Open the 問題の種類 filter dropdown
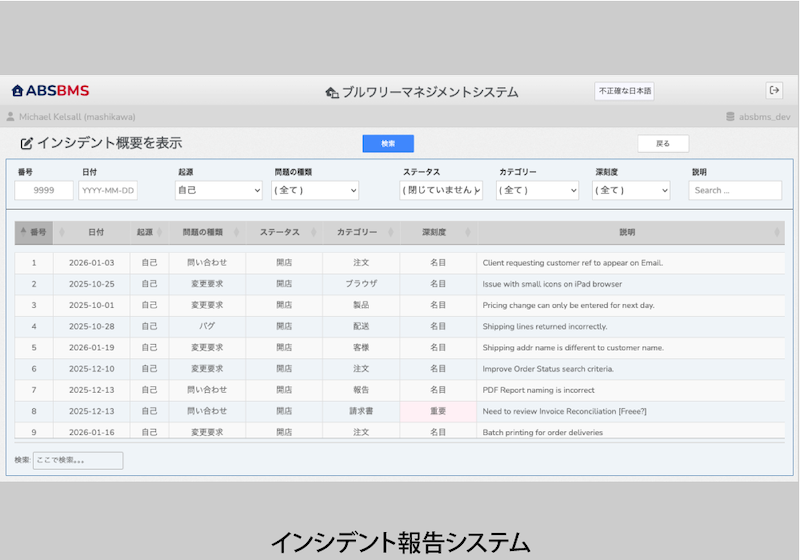Screen dimensions: 800x560 point(315,190)
